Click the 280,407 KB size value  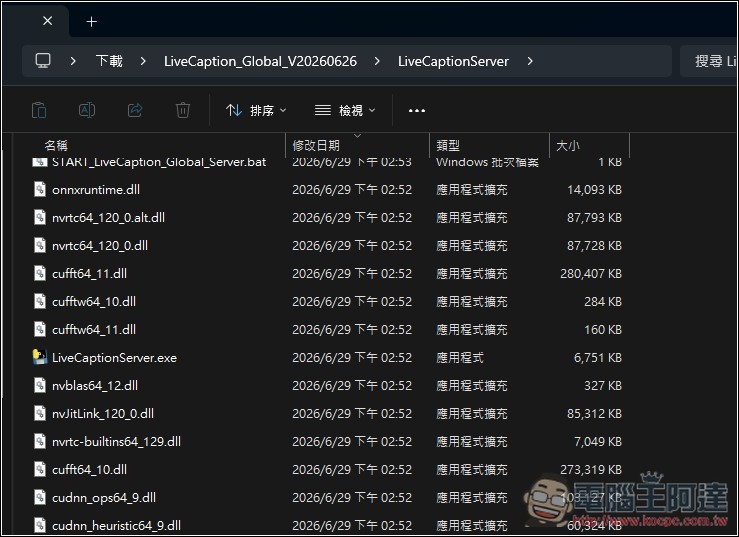pyautogui.click(x=591, y=273)
